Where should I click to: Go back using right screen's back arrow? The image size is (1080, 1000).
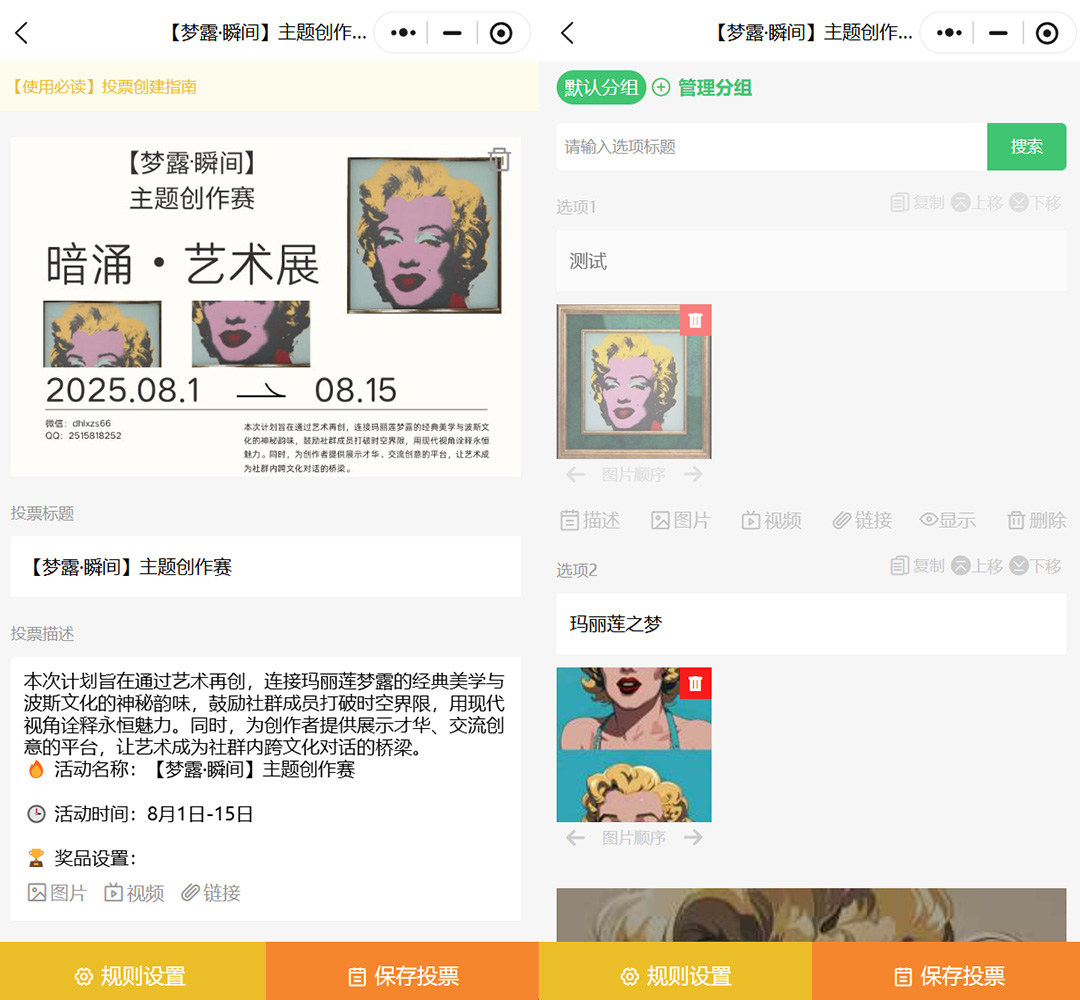point(567,32)
